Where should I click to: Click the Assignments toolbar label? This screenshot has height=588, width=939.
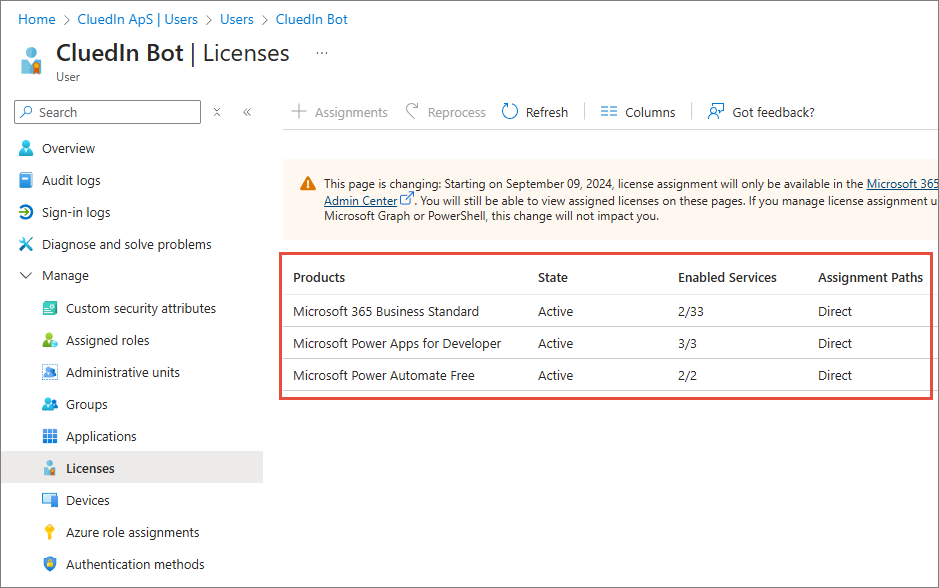[351, 112]
